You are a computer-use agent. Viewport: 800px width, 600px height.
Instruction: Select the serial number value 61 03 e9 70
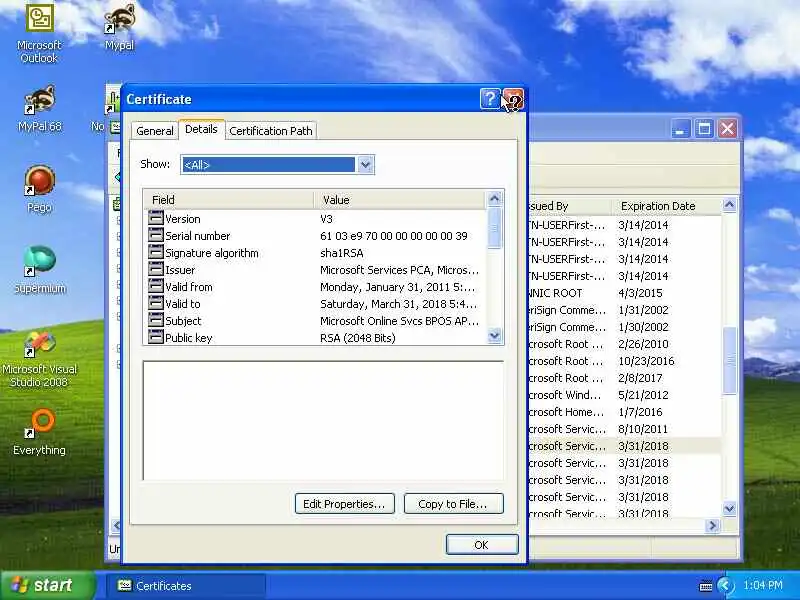click(394, 236)
